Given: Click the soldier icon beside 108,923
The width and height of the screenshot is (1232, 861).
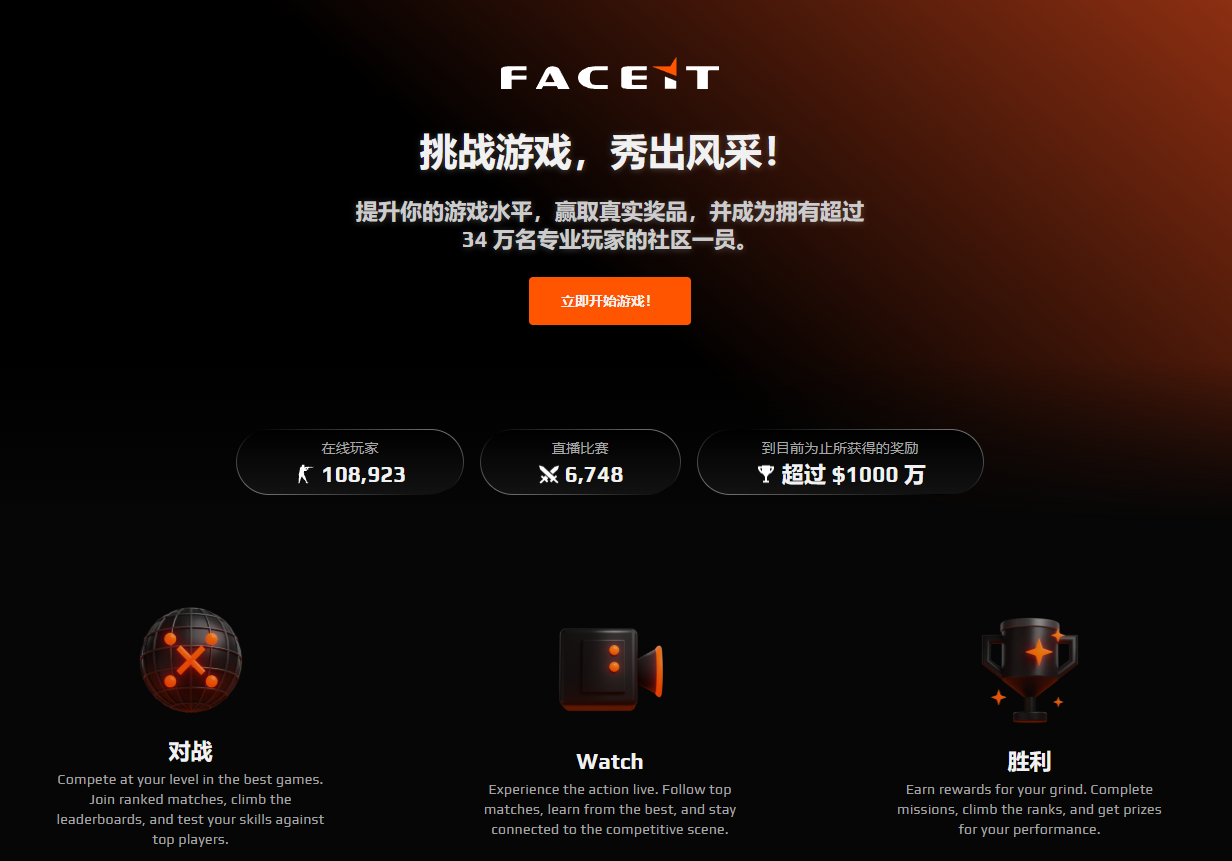Looking at the screenshot, I should tap(305, 475).
